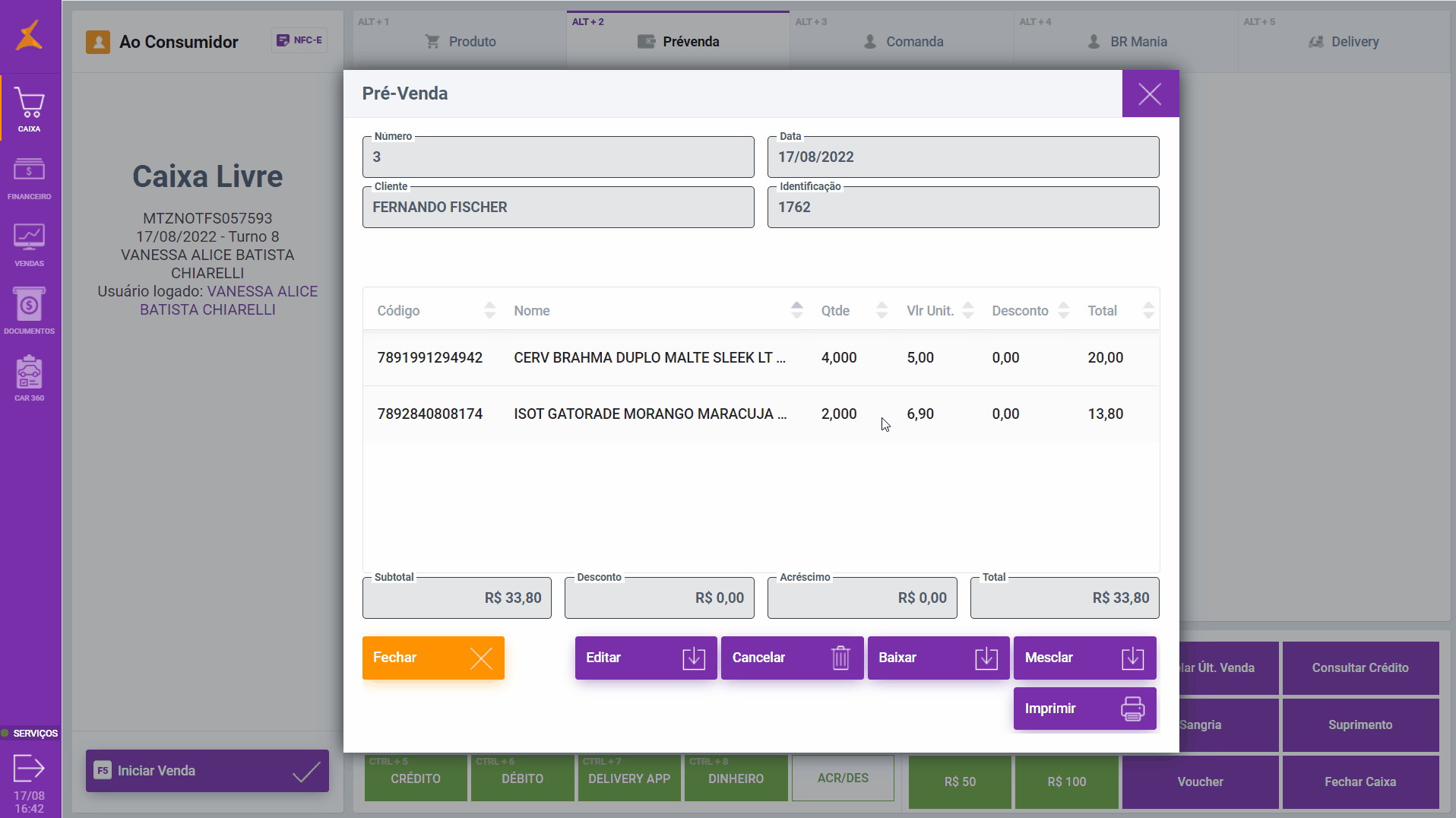Click the Editar button

coord(646,658)
